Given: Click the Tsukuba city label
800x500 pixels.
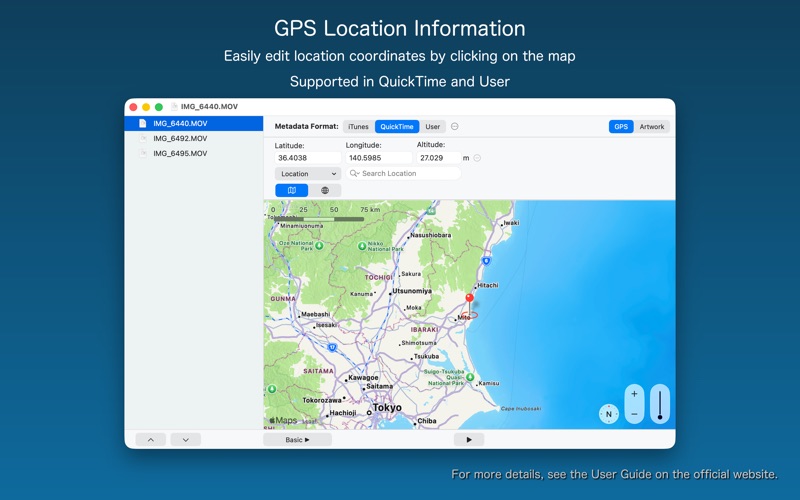Looking at the screenshot, I should [x=426, y=357].
